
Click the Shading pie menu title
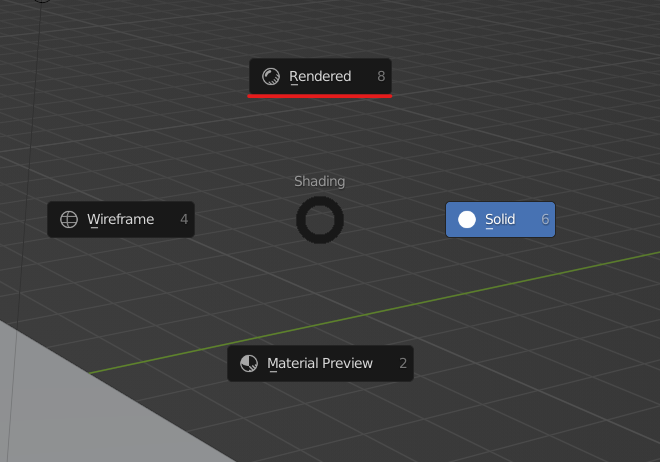[319, 181]
